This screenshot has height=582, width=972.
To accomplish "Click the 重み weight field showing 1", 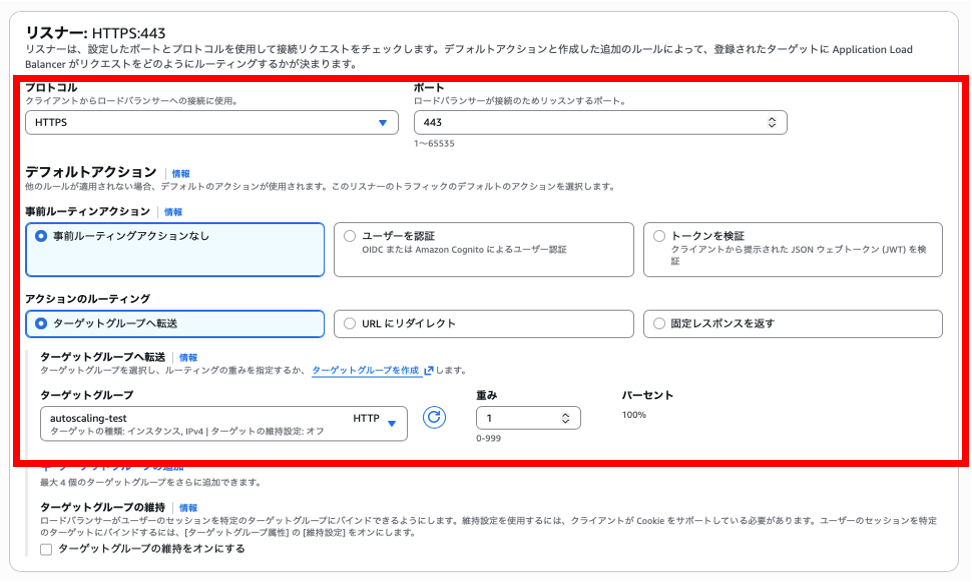I will pyautogui.click(x=528, y=418).
